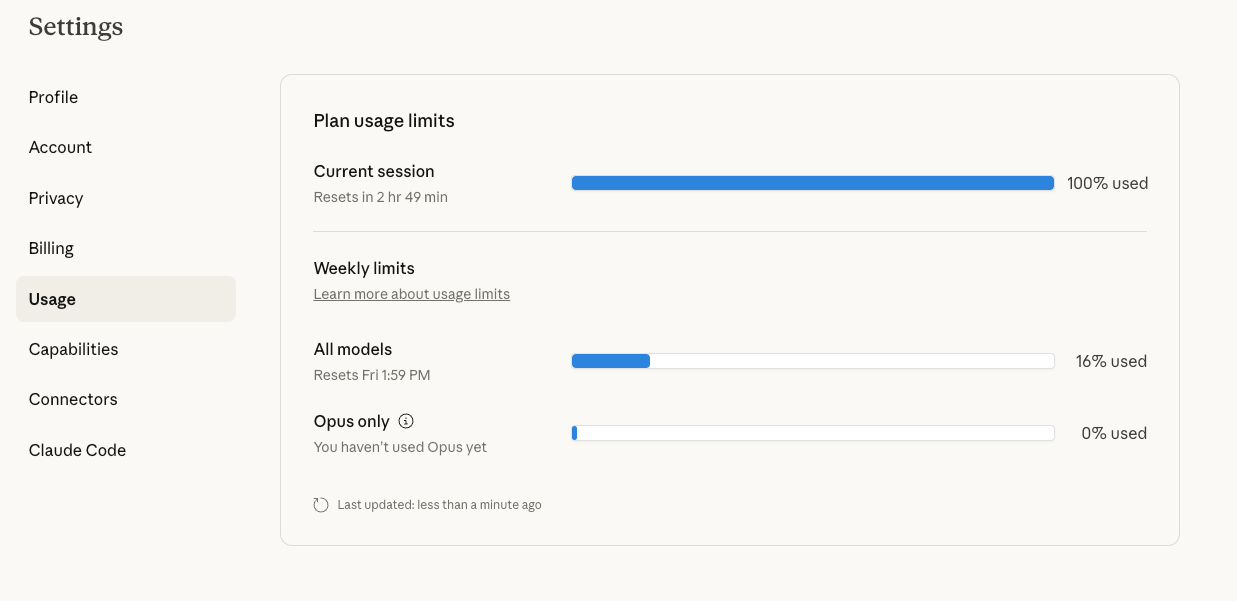
Task: Open Claude Code settings
Action: click(x=77, y=450)
